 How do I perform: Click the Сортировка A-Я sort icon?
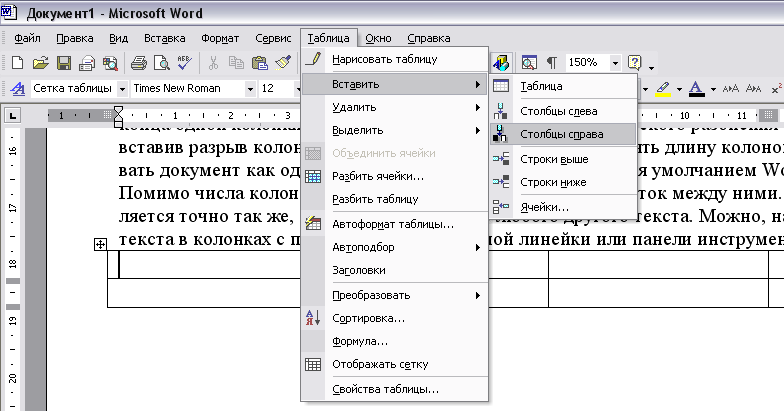click(313, 318)
